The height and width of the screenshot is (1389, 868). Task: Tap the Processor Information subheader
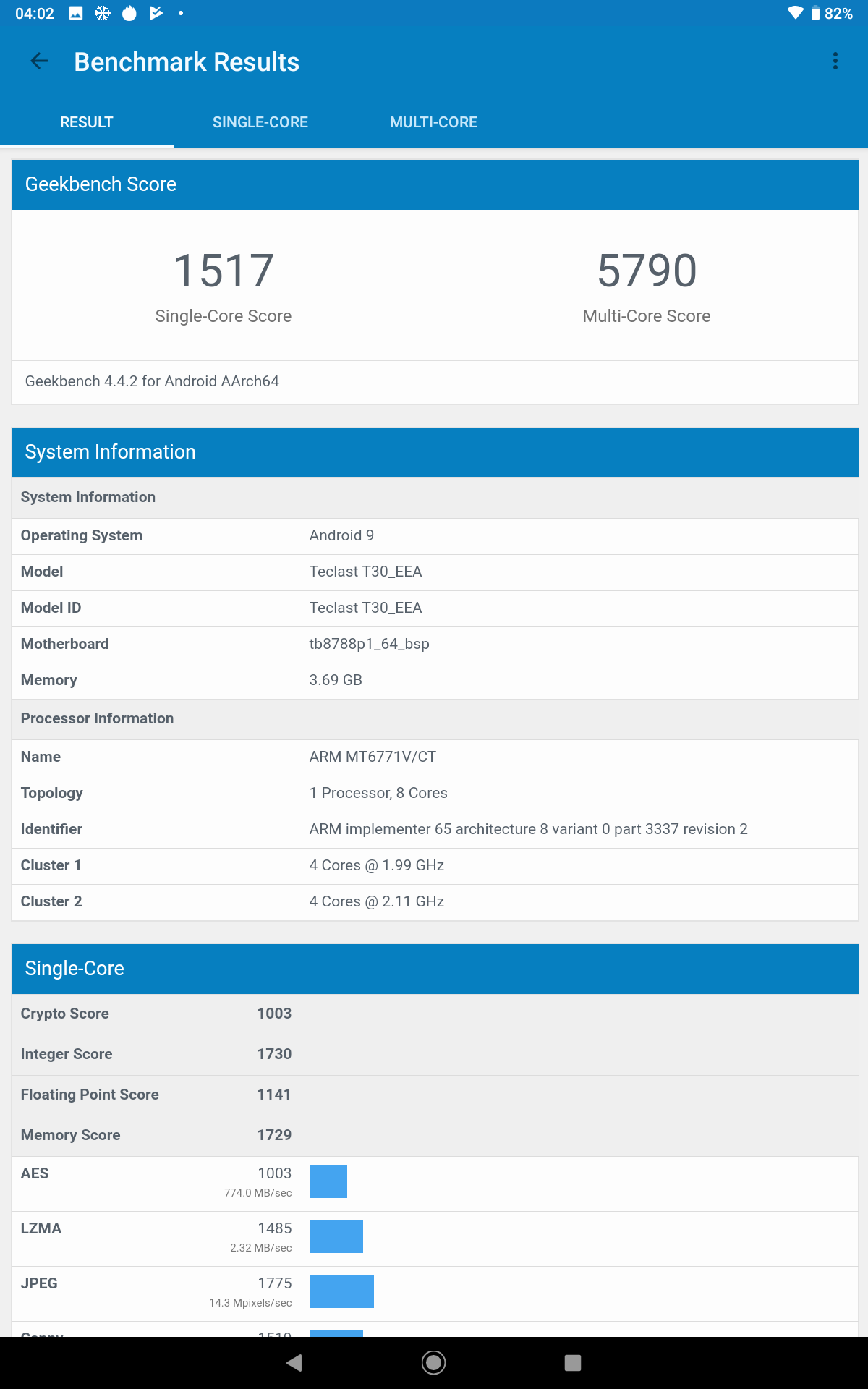(435, 719)
